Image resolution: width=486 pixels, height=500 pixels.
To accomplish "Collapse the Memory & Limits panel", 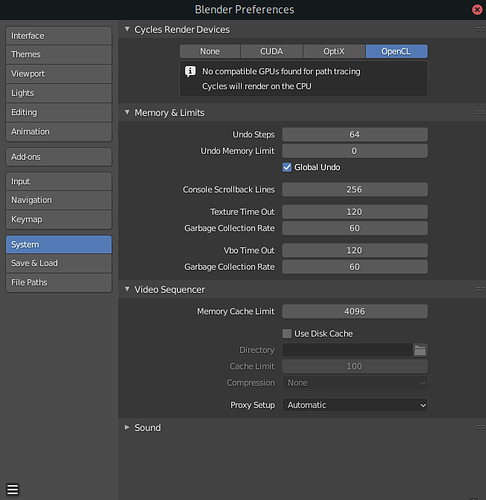I will 127,112.
